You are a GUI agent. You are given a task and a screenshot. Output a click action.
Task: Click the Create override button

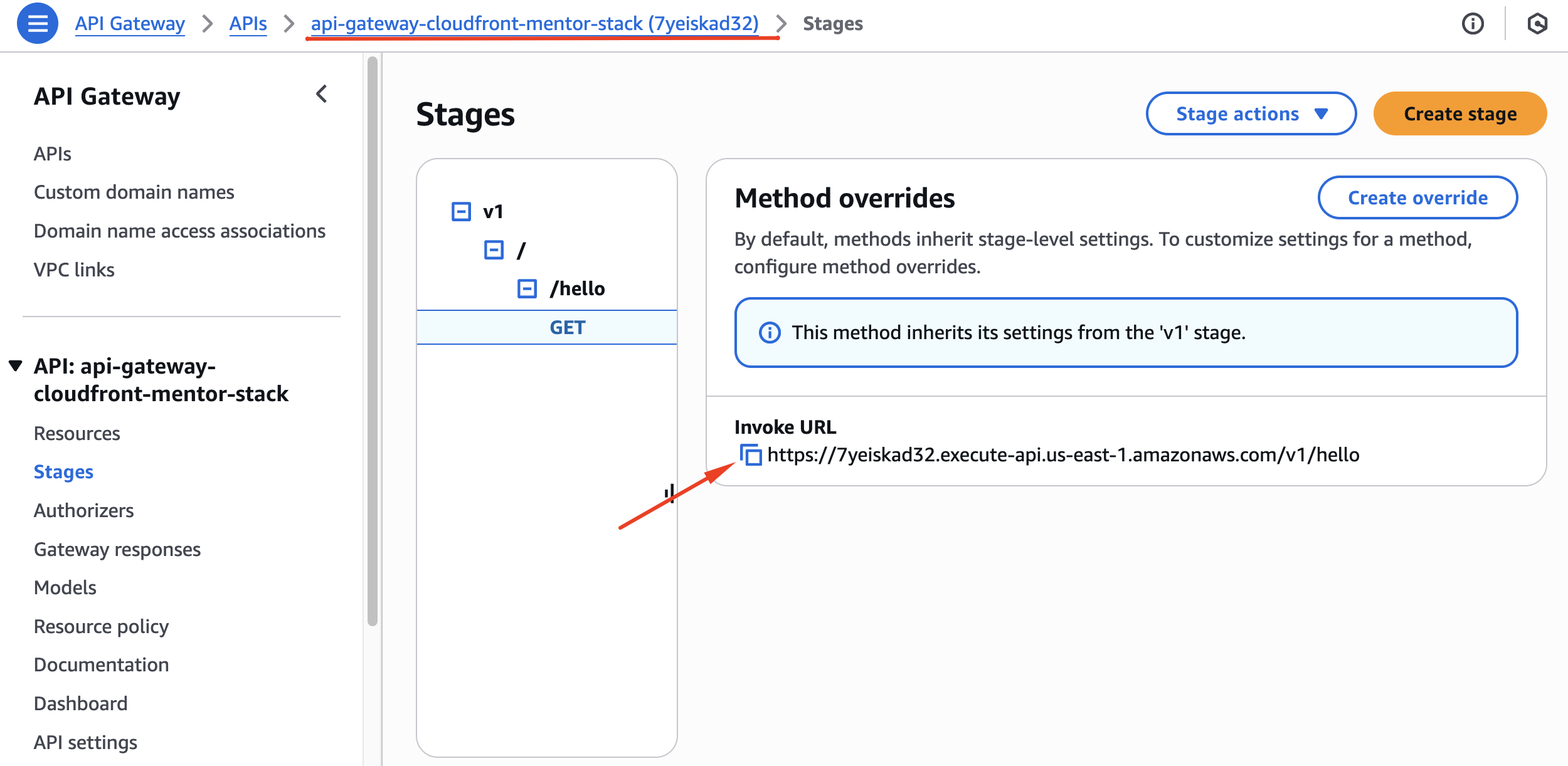pos(1417,197)
